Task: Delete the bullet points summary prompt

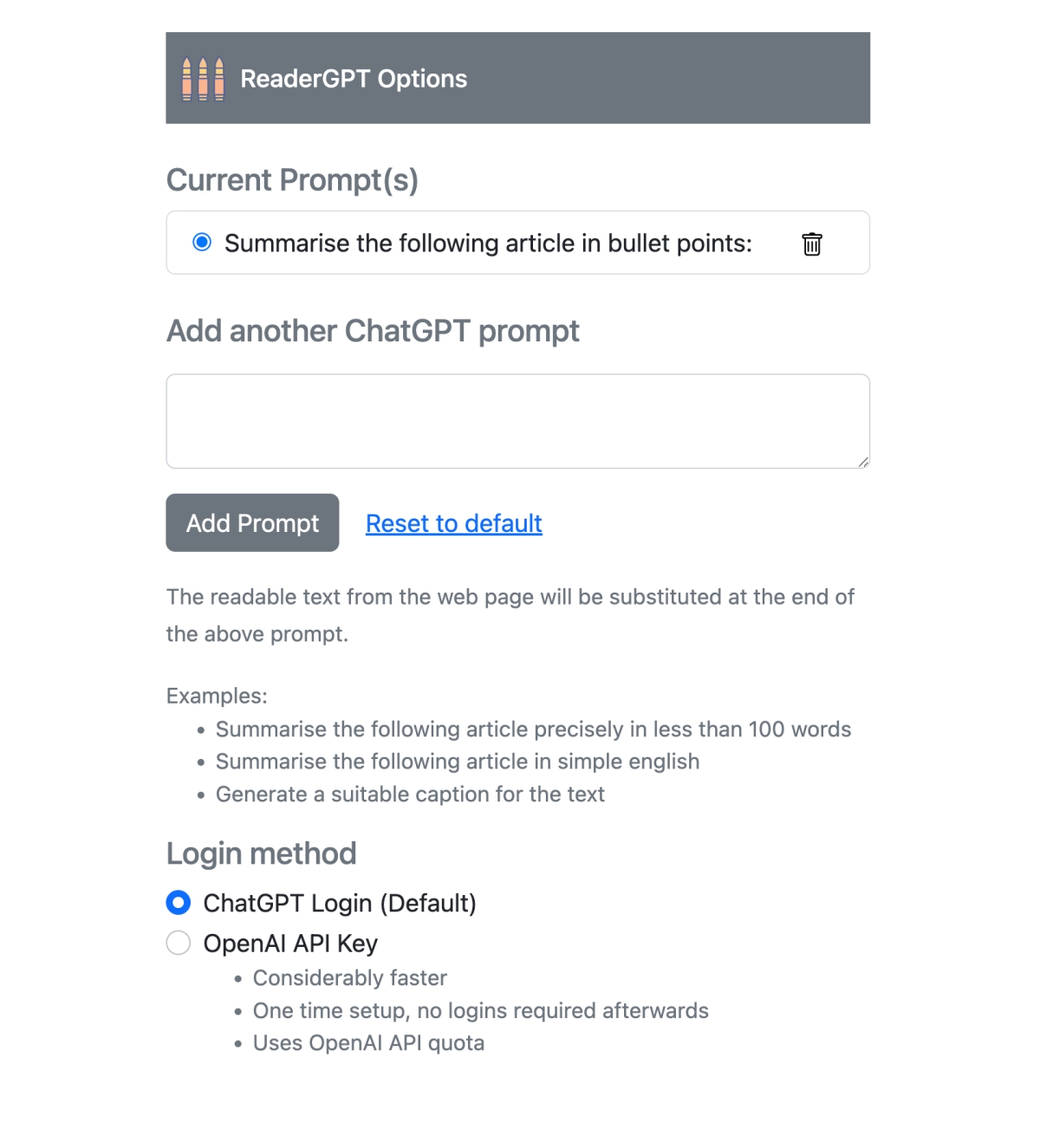Action: 811,244
